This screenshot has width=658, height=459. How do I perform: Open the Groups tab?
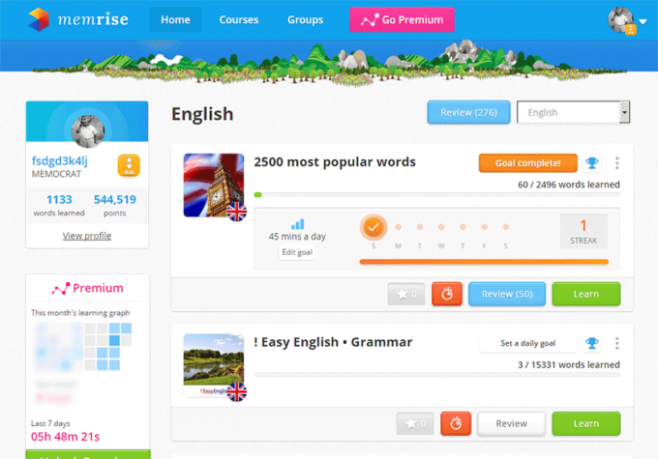pyautogui.click(x=305, y=20)
